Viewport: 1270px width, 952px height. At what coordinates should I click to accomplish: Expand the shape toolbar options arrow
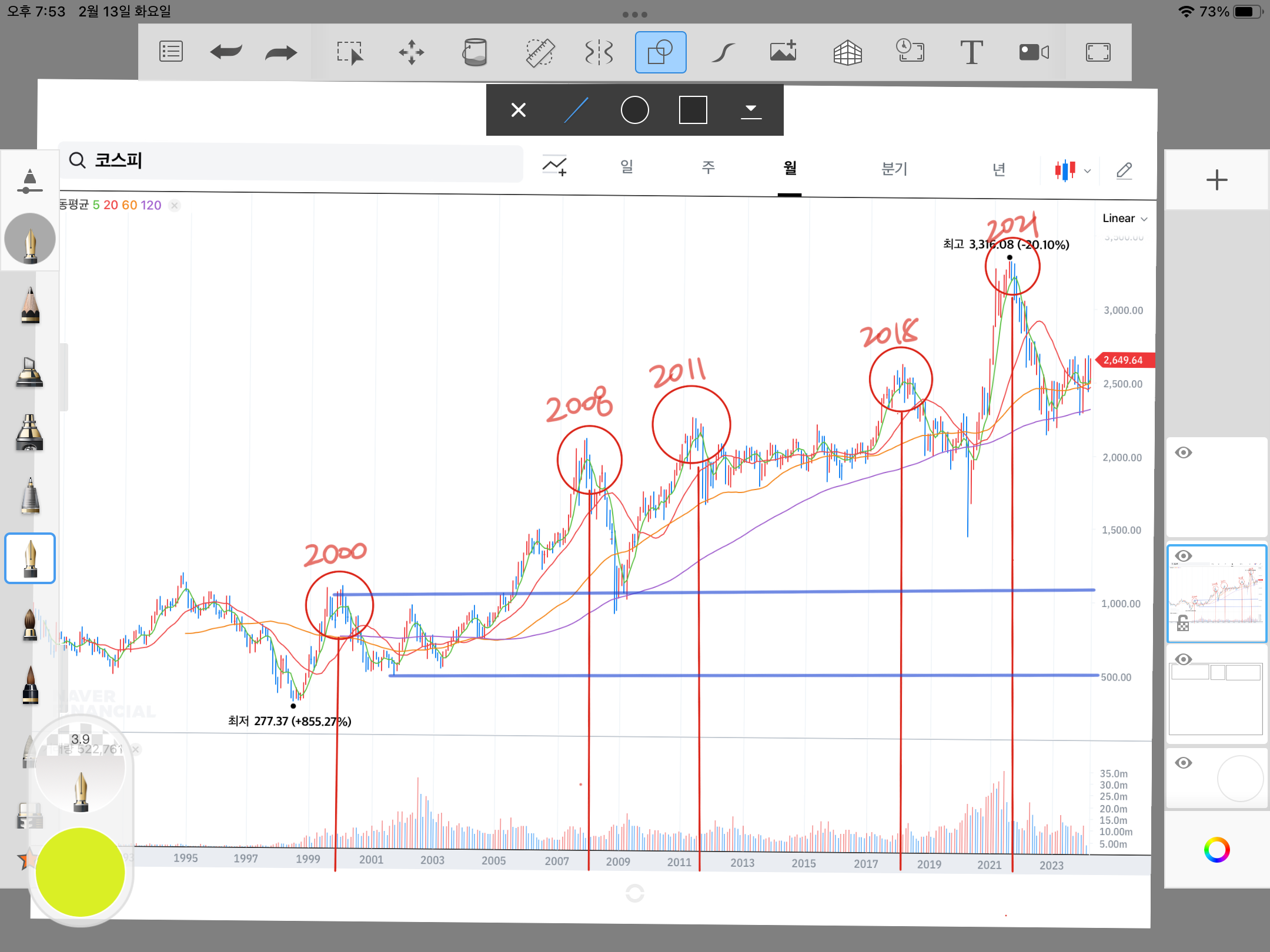[x=751, y=110]
